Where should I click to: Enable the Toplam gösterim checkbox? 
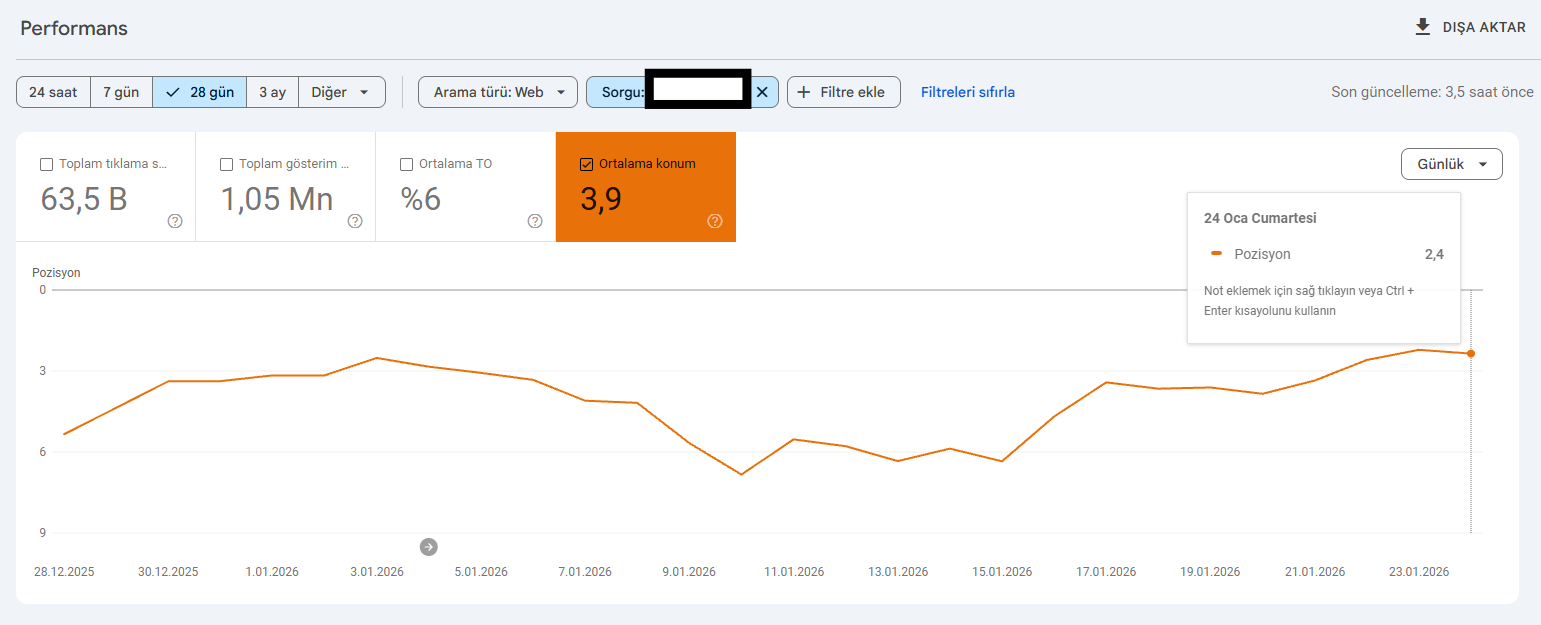point(226,164)
